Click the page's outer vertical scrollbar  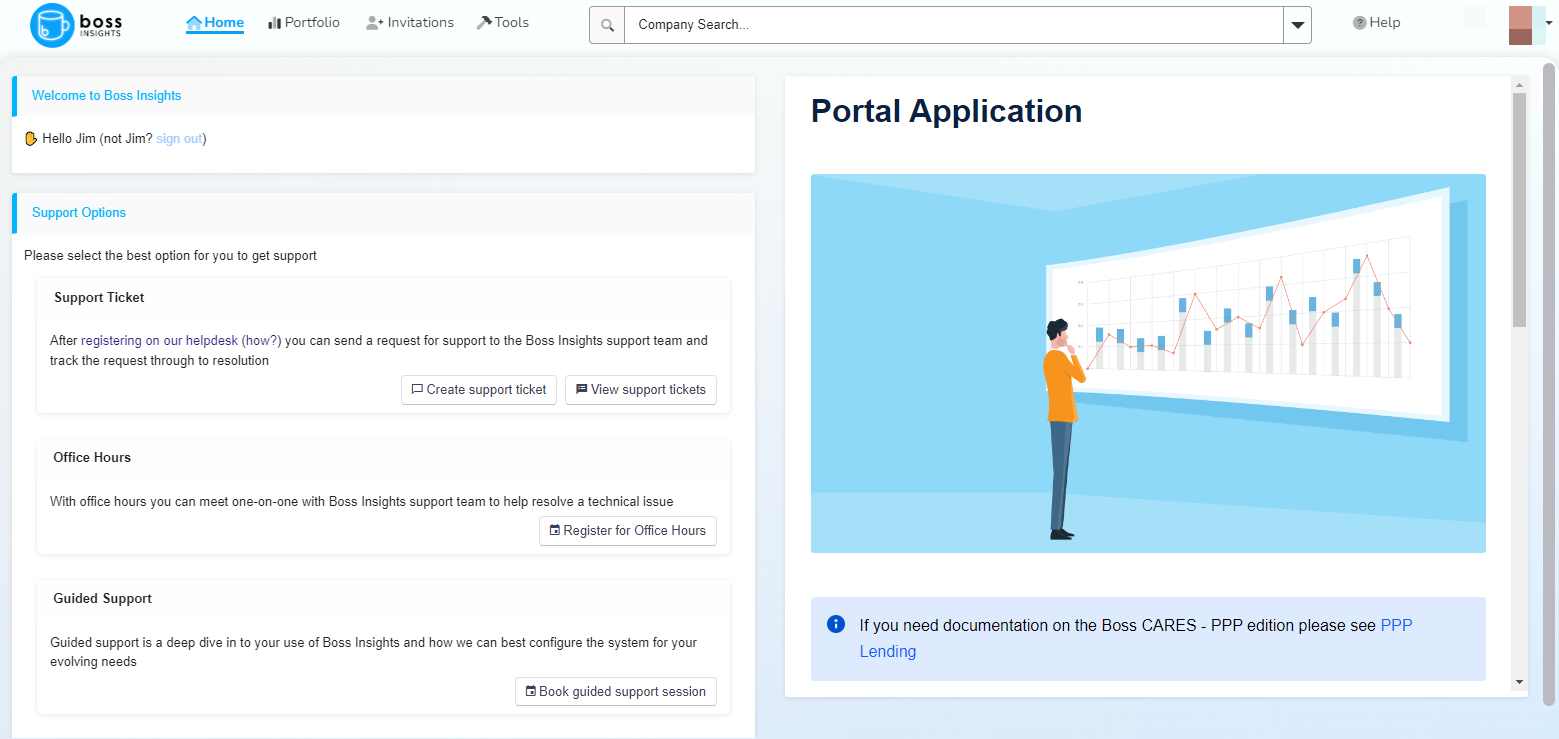pos(1549,385)
